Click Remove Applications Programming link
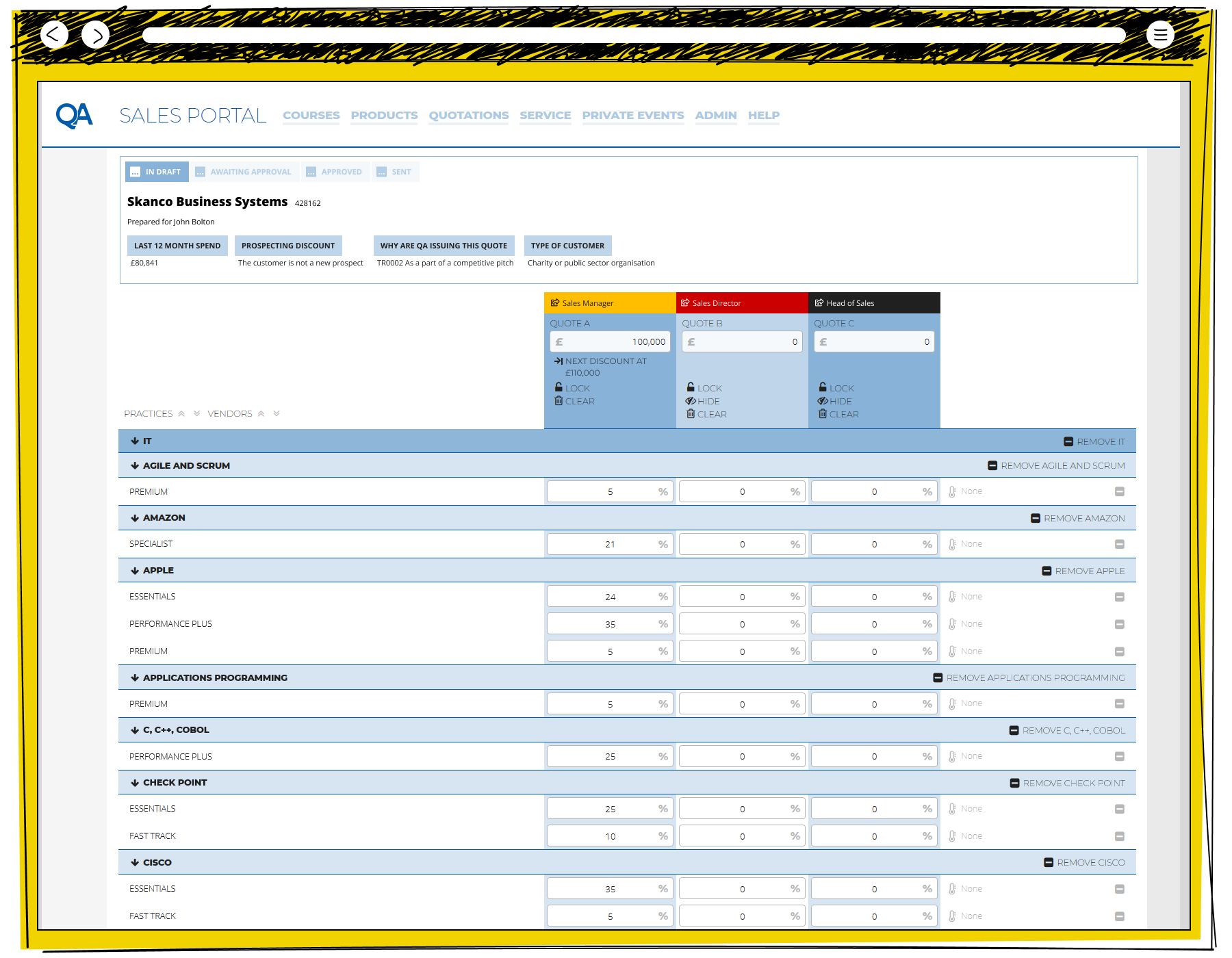This screenshot has width=1232, height=958. [x=1029, y=678]
